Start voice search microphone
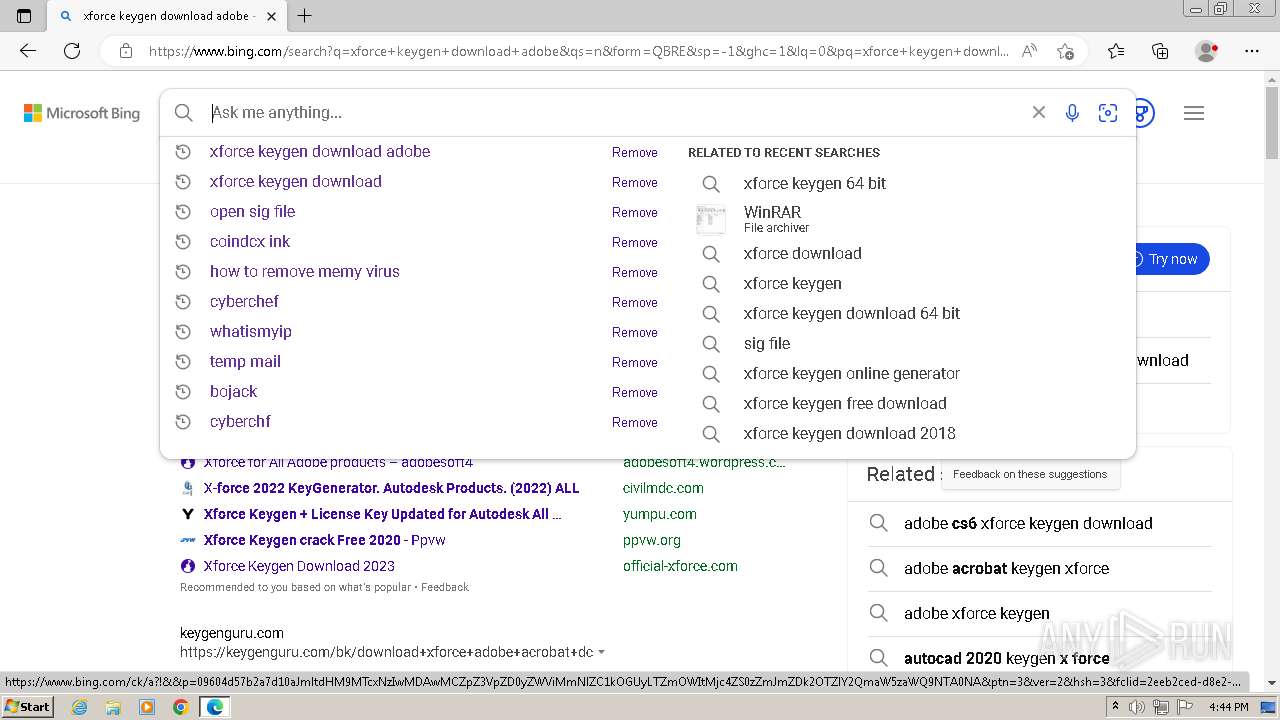The image size is (1280, 720). coord(1072,113)
